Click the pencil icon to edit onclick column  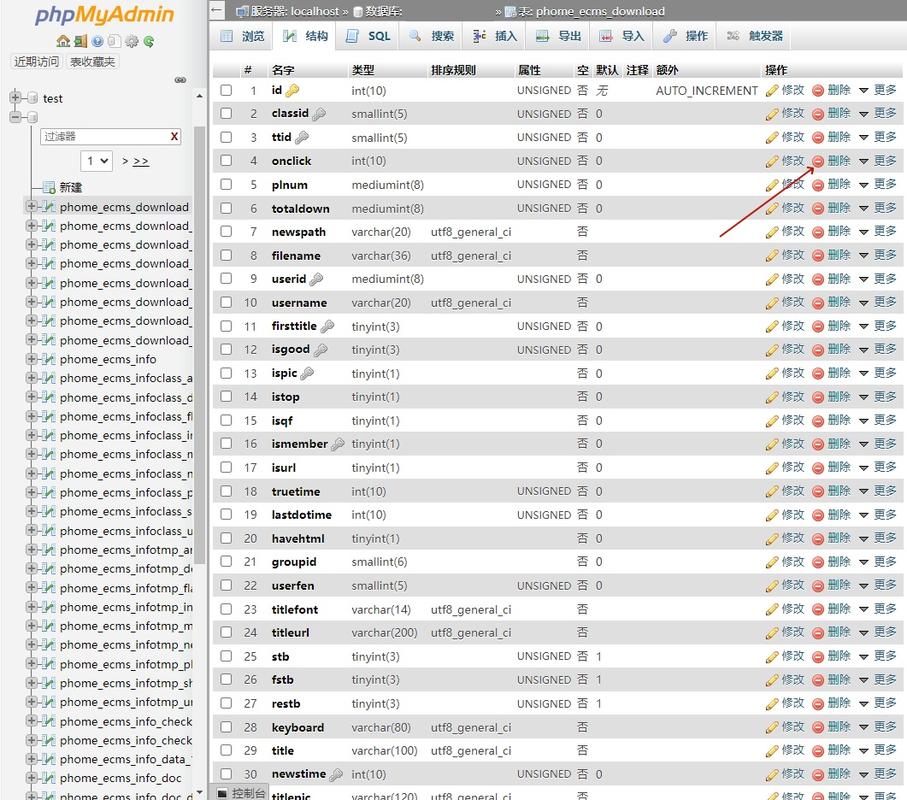(774, 160)
